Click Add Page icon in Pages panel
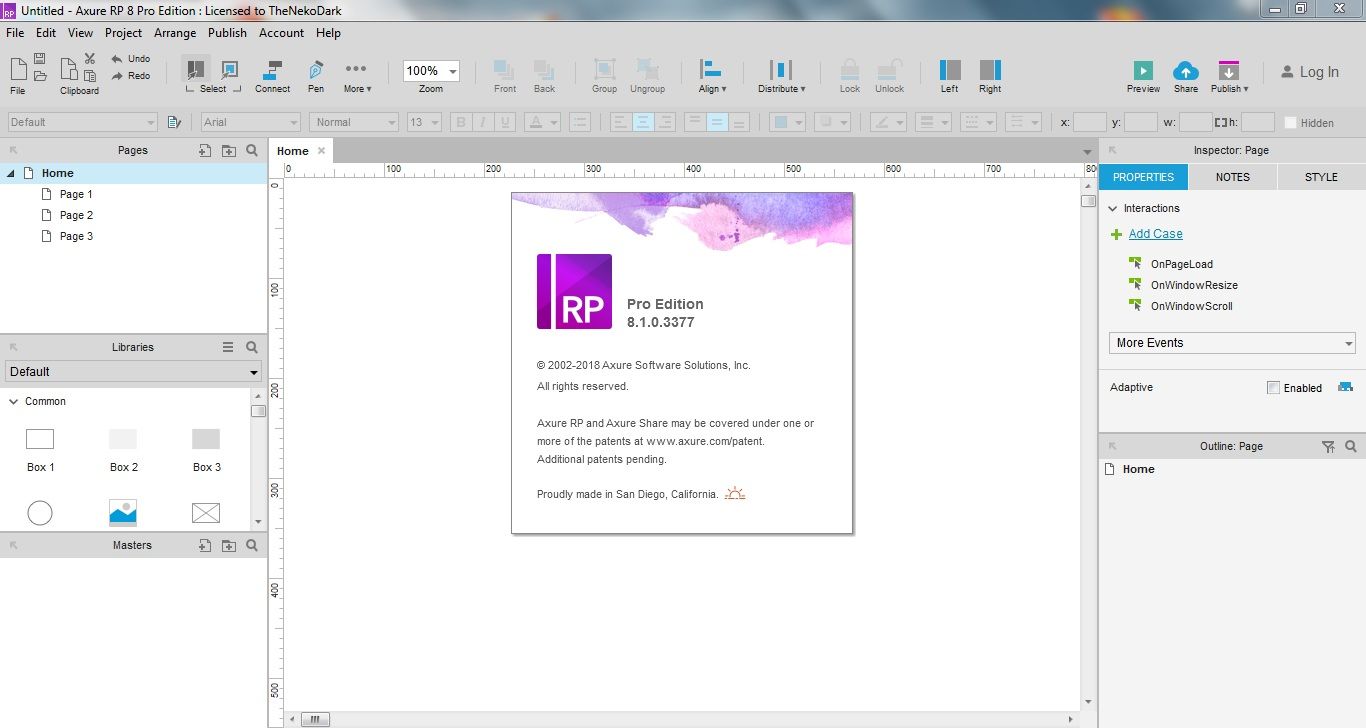This screenshot has height=728, width=1366. [x=205, y=150]
